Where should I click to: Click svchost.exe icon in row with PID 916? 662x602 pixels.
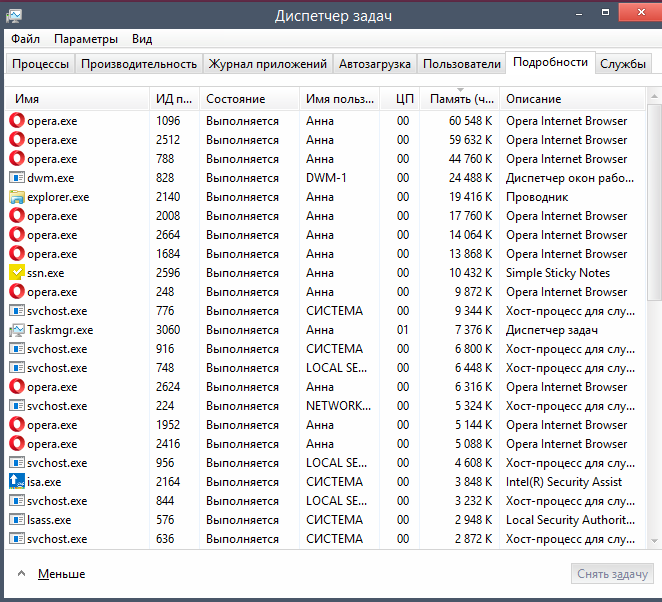(17, 349)
